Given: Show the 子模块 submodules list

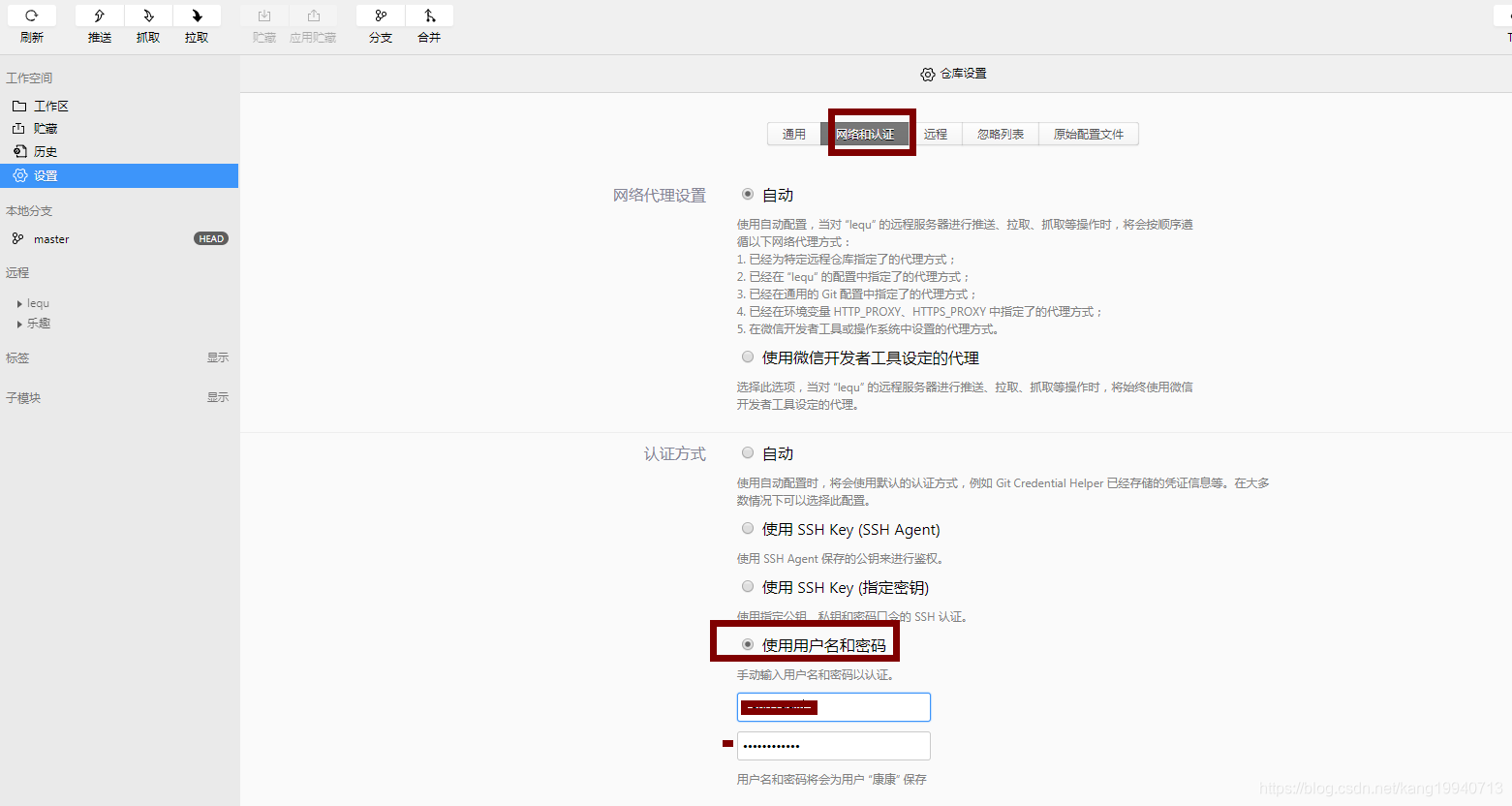Looking at the screenshot, I should [x=218, y=397].
